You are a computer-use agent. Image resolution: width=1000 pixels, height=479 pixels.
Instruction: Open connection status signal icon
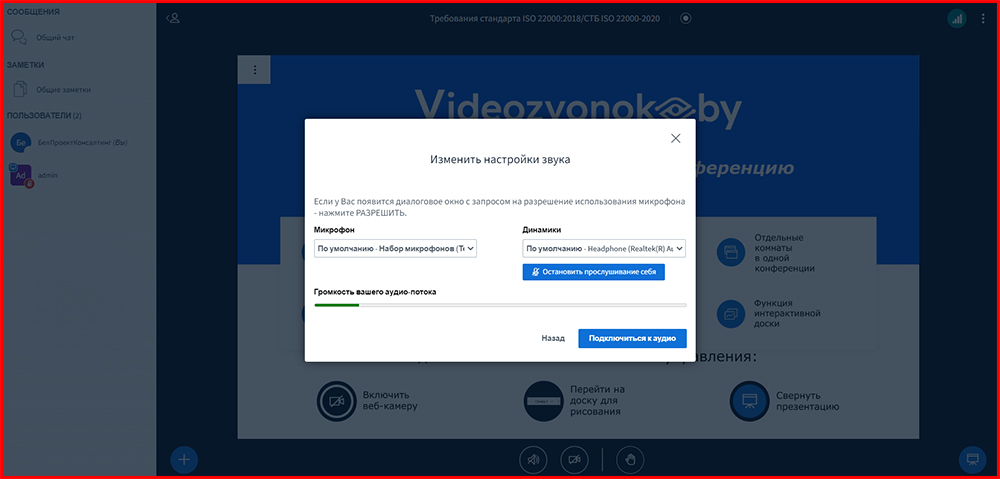coord(956,18)
